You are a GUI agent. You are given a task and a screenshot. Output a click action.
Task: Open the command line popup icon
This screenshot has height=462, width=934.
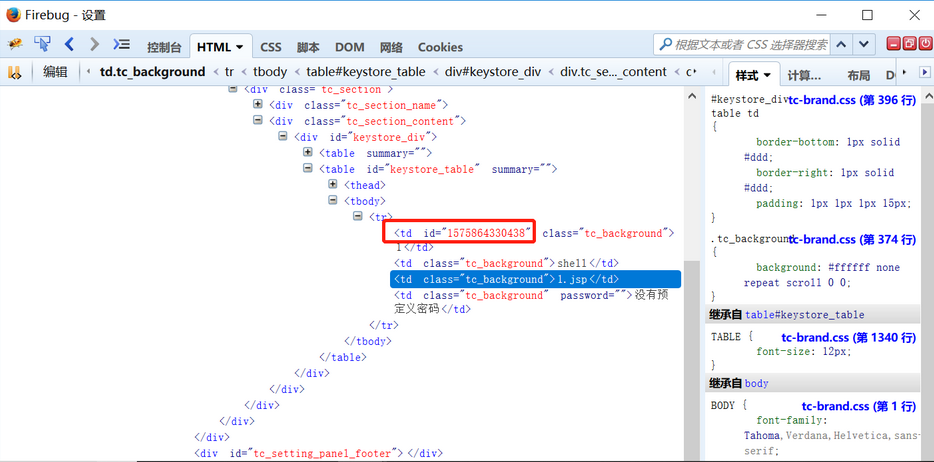(122, 44)
